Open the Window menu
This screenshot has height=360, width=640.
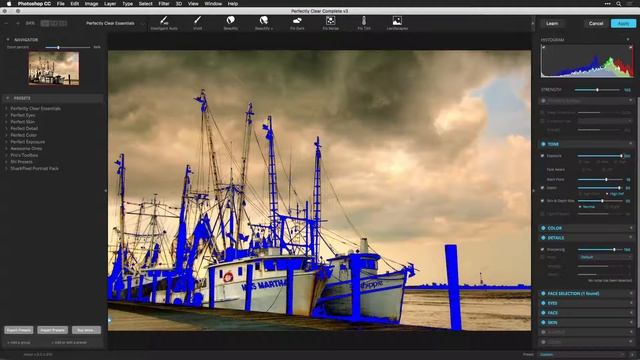213,4
